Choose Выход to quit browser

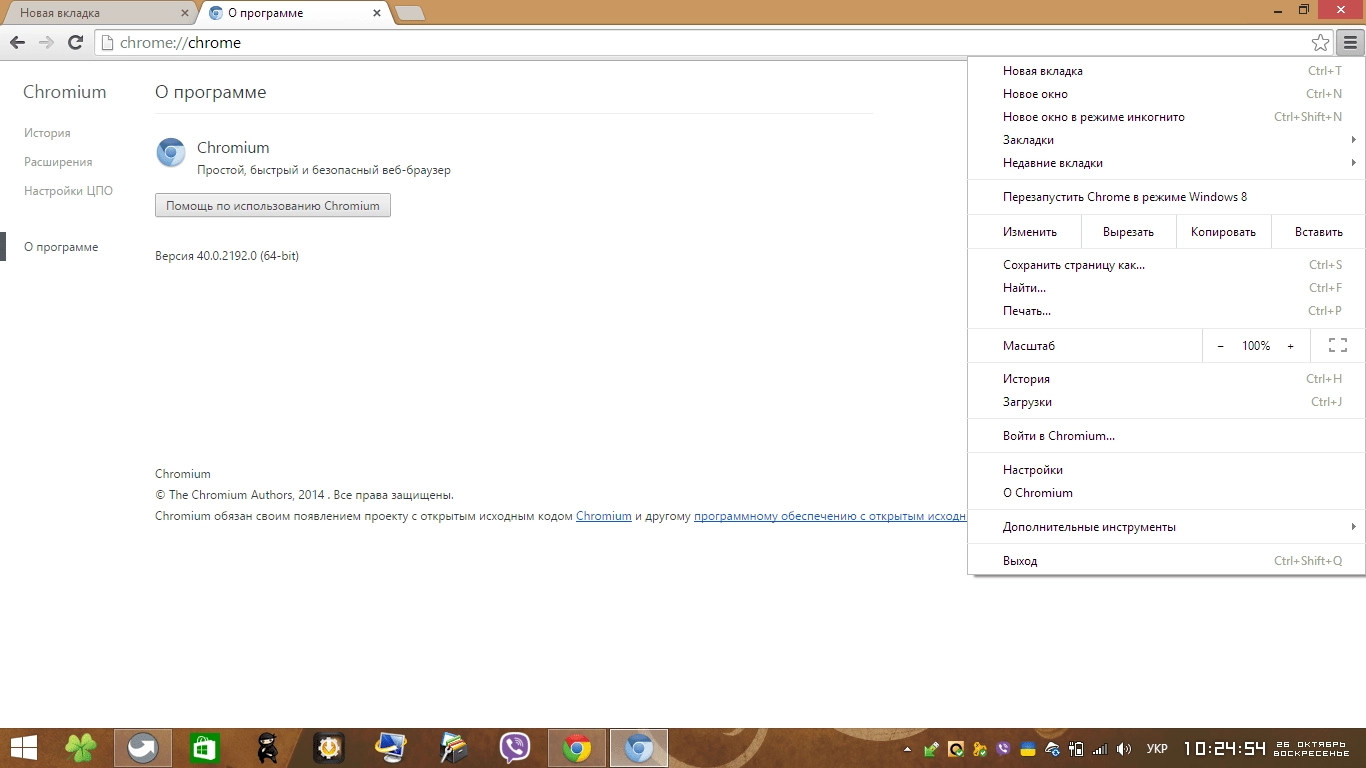(1166, 561)
